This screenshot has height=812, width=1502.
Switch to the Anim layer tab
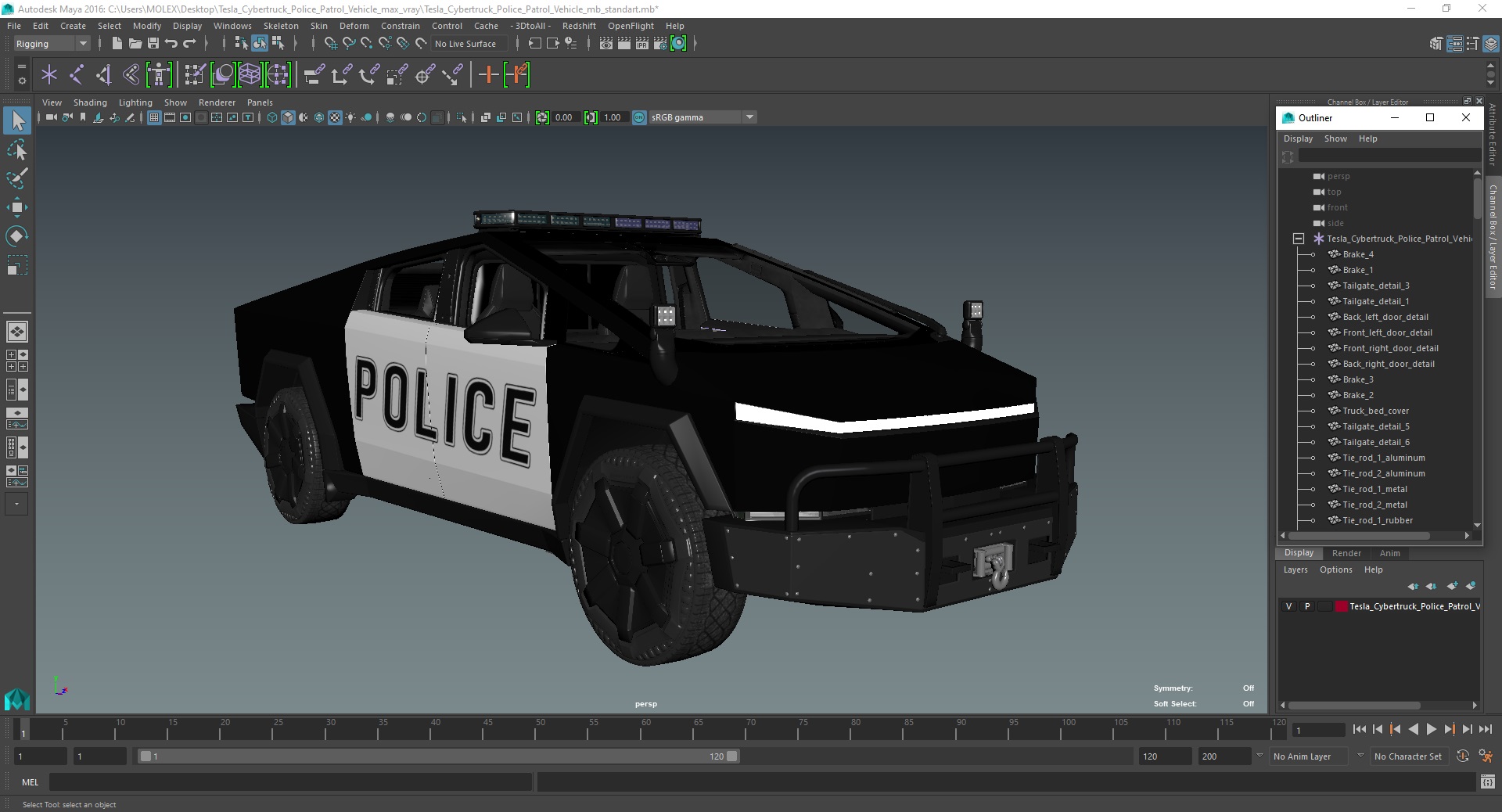pyautogui.click(x=1389, y=553)
